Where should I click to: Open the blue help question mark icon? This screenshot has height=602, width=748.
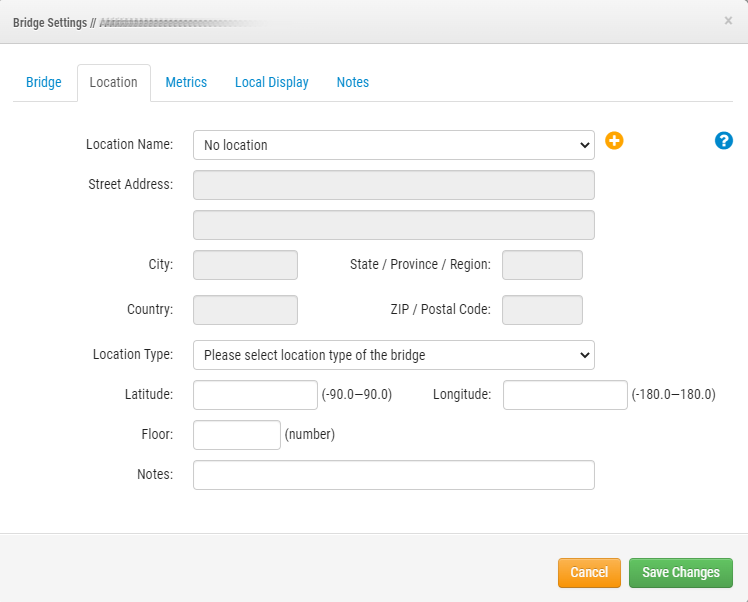click(724, 141)
